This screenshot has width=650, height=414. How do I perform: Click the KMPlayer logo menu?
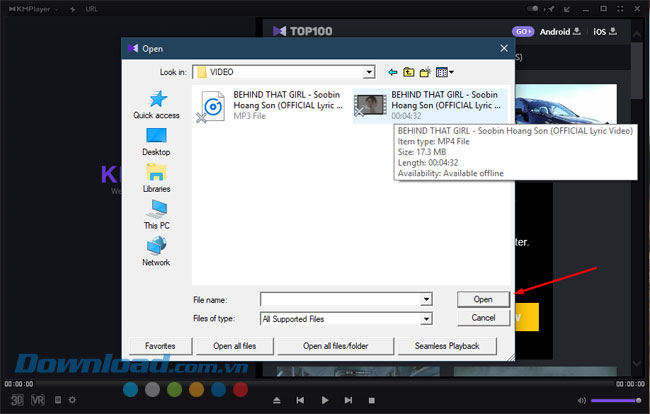point(33,9)
